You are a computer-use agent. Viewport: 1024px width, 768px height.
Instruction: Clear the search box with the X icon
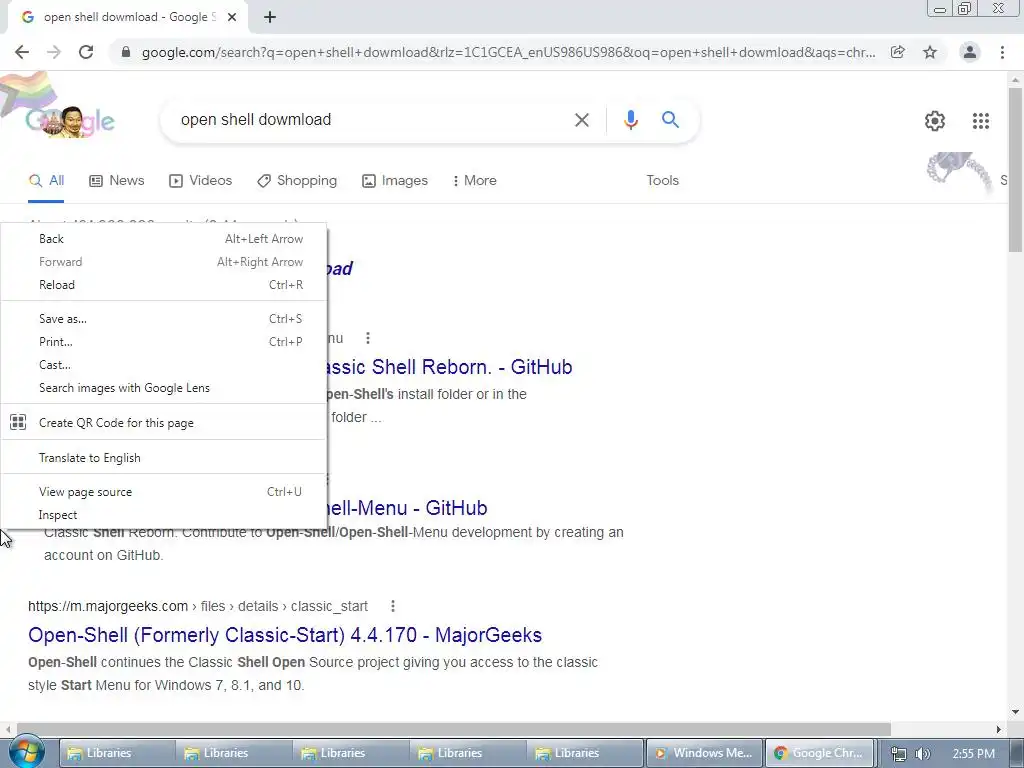pos(581,120)
